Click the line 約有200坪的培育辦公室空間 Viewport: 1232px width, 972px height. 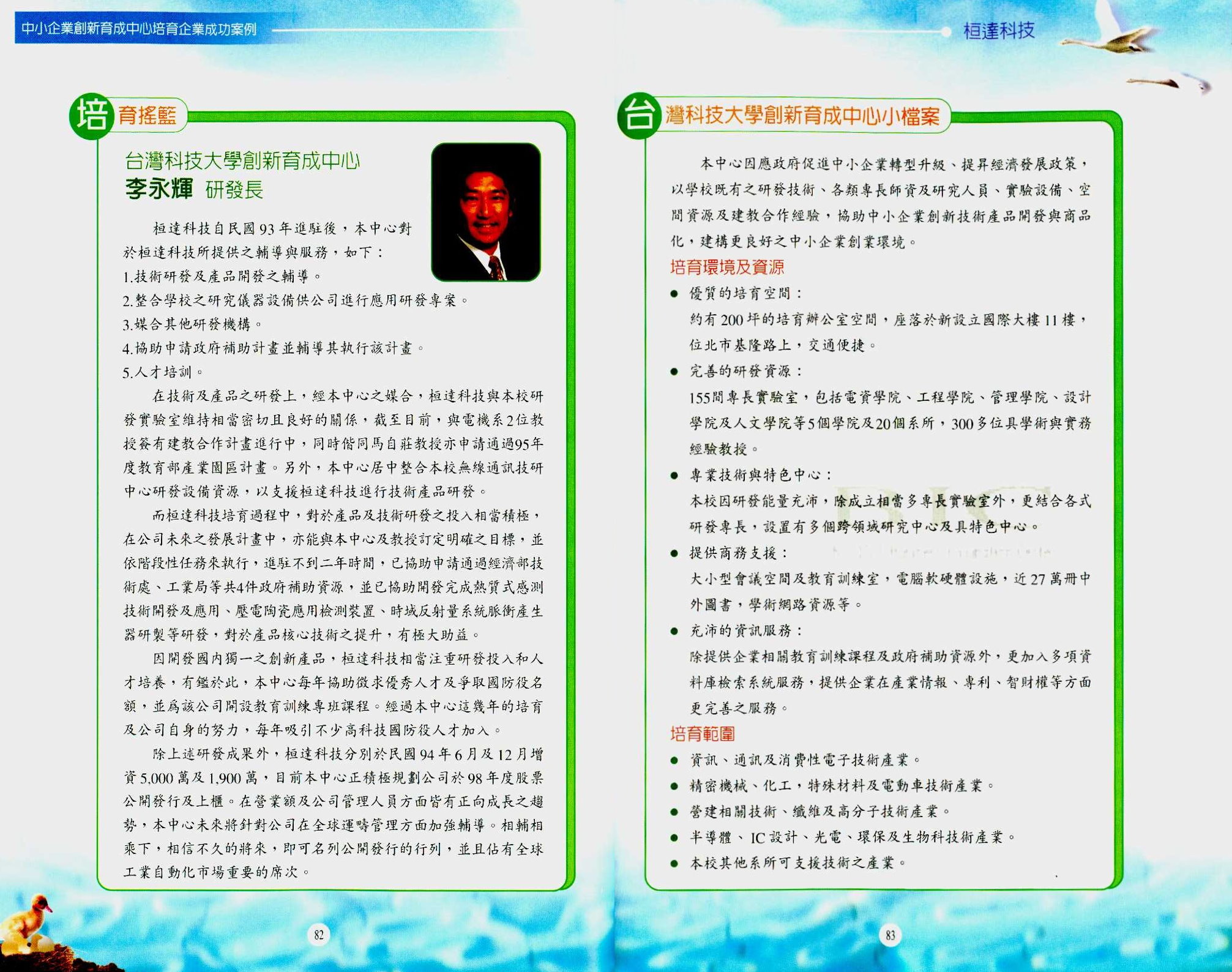pyautogui.click(x=889, y=320)
